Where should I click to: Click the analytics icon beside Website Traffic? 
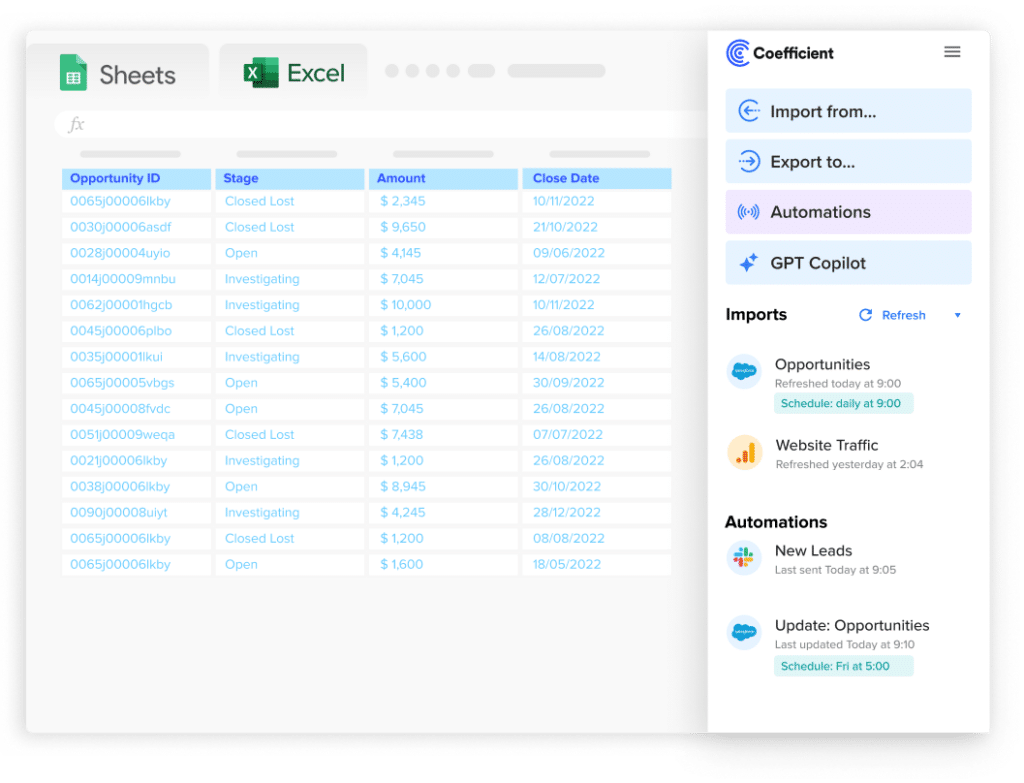coord(744,452)
